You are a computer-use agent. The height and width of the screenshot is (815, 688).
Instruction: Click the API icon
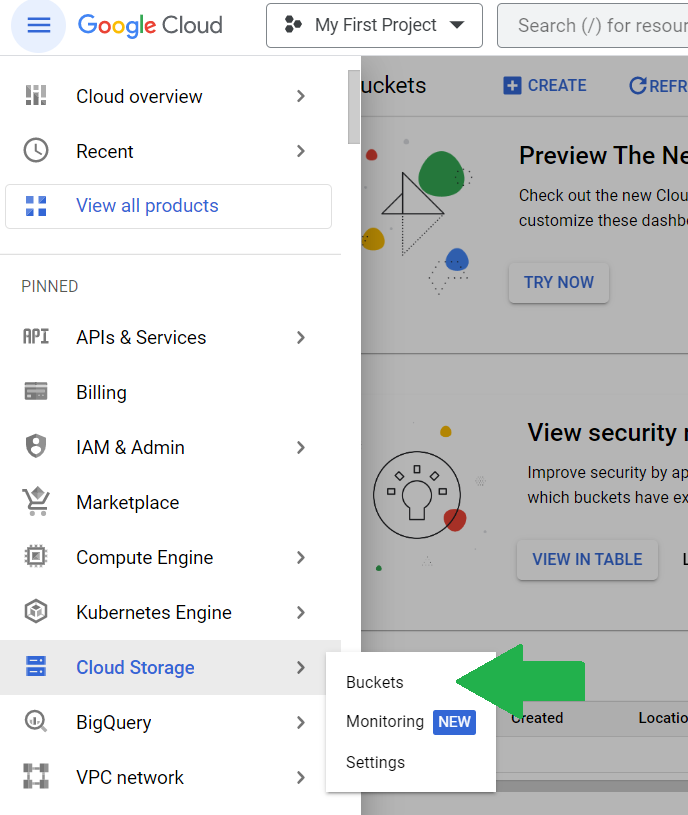tap(36, 337)
